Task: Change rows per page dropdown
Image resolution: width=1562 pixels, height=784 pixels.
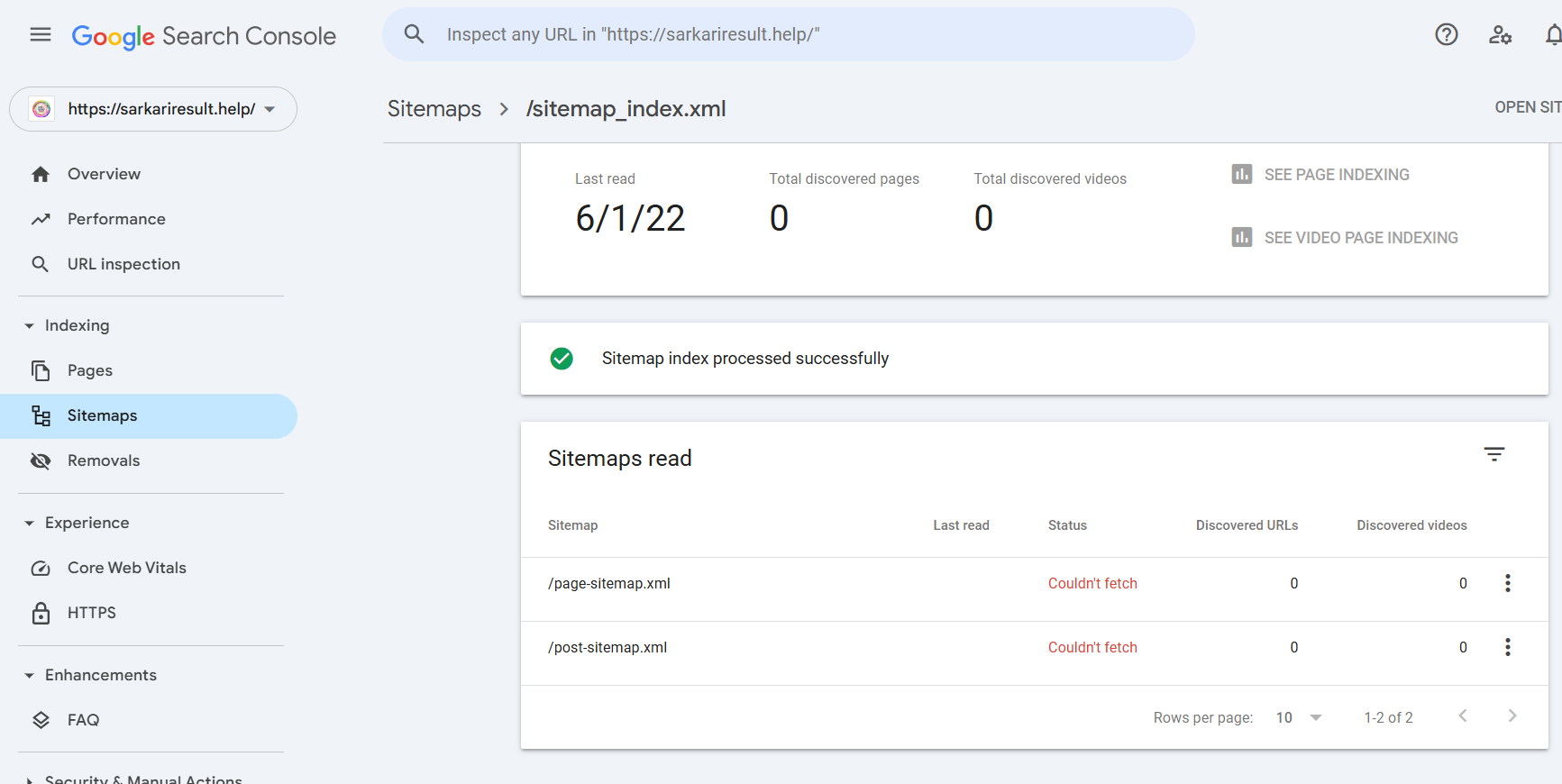Action: click(x=1298, y=717)
